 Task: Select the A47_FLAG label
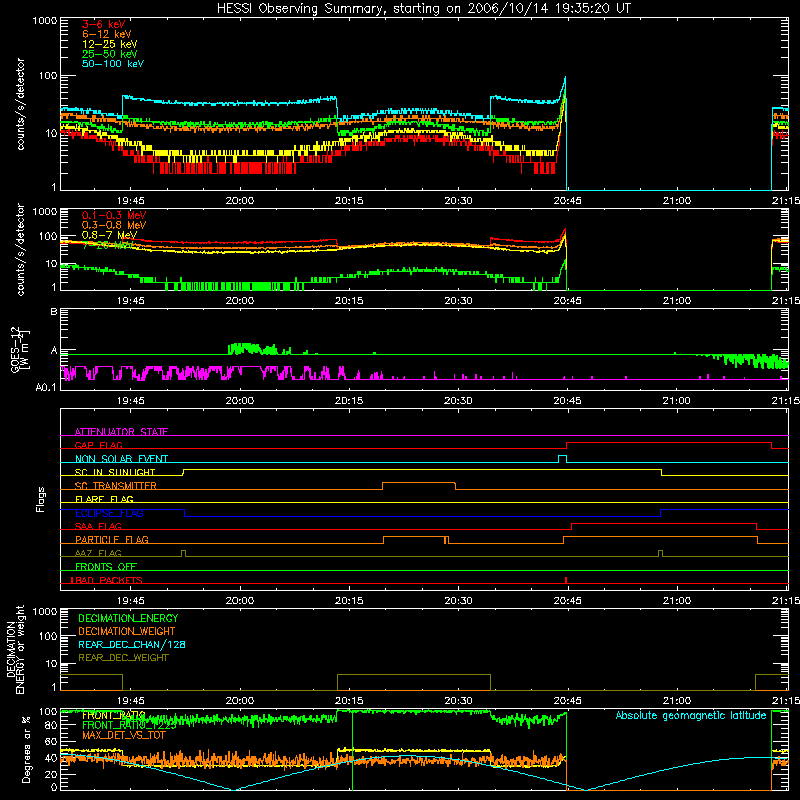coord(98,553)
